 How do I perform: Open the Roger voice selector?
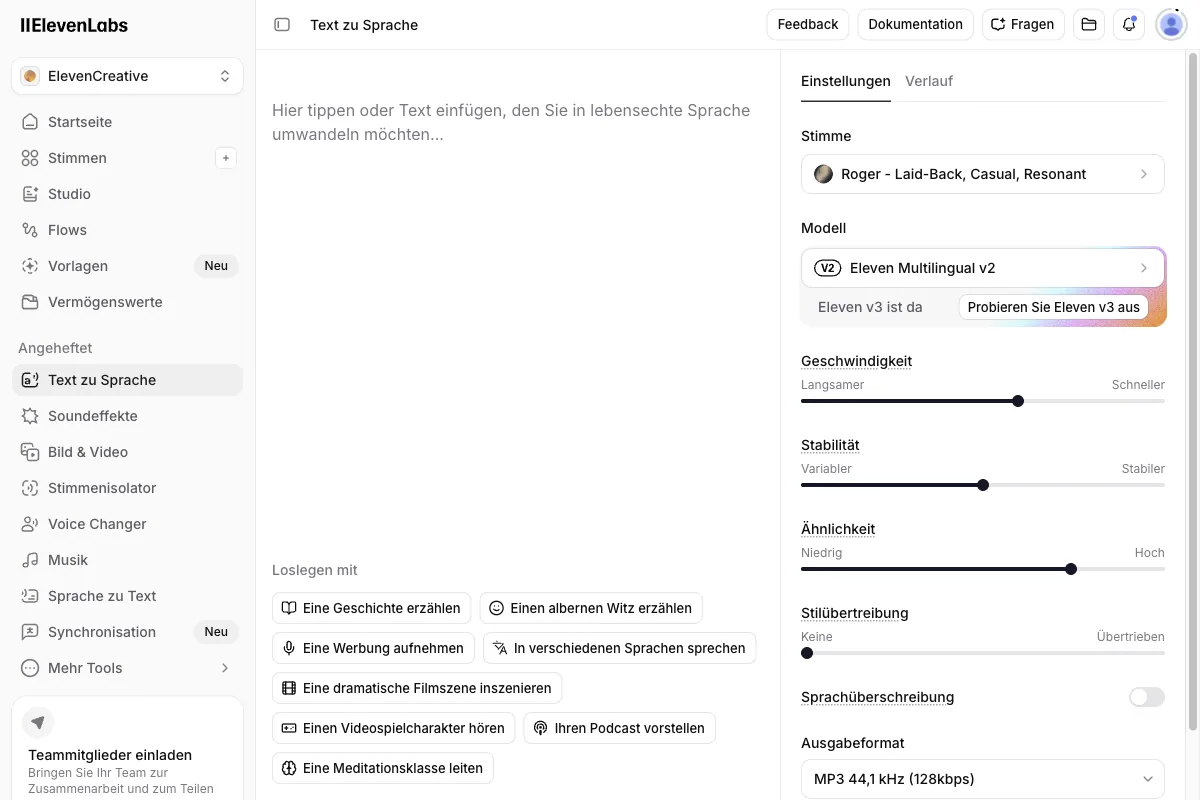pyautogui.click(x=983, y=174)
